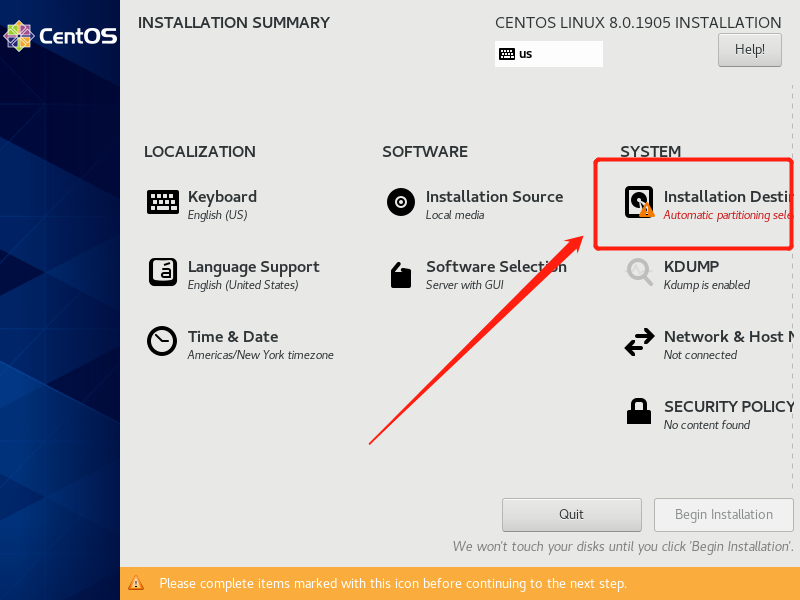
Task: Click the us keyboard layout field
Action: (548, 54)
